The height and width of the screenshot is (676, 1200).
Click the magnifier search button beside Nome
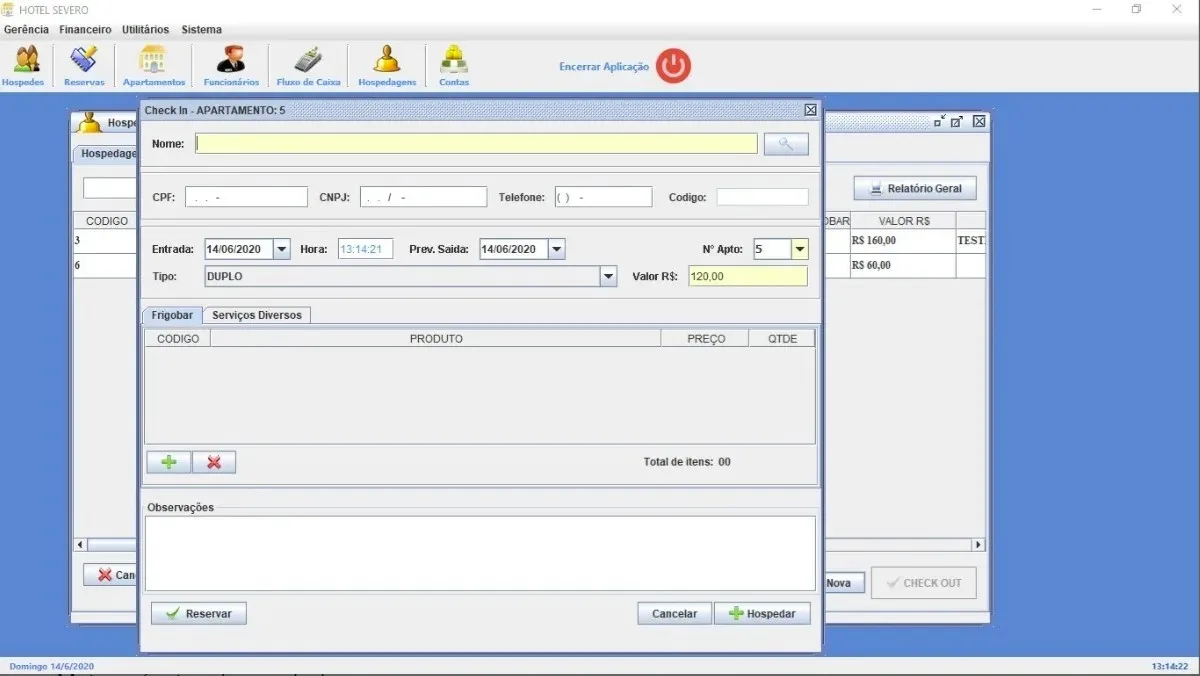786,144
